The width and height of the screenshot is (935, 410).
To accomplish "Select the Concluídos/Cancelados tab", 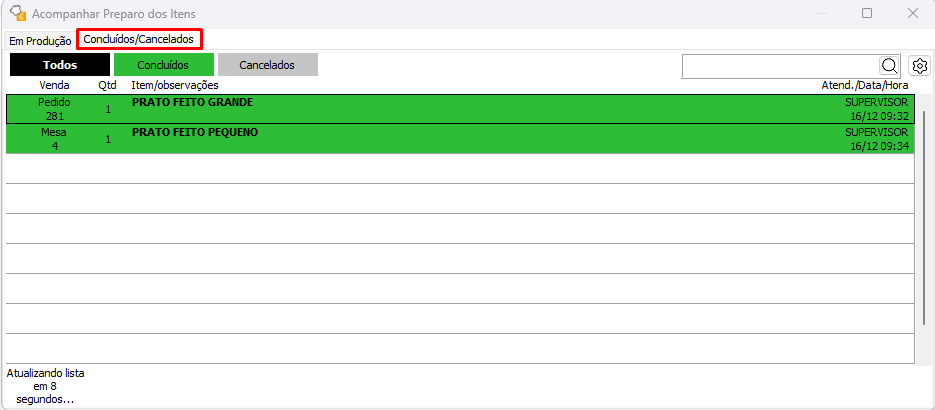I will 139,39.
